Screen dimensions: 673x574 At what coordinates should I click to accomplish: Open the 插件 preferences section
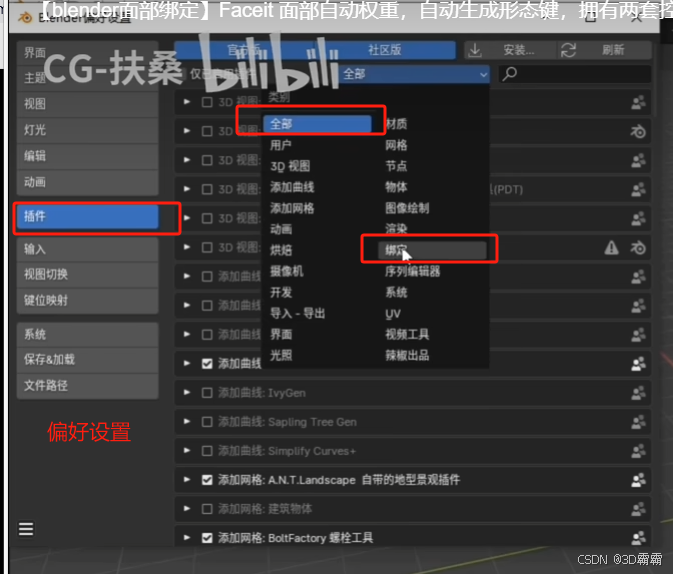[x=88, y=216]
